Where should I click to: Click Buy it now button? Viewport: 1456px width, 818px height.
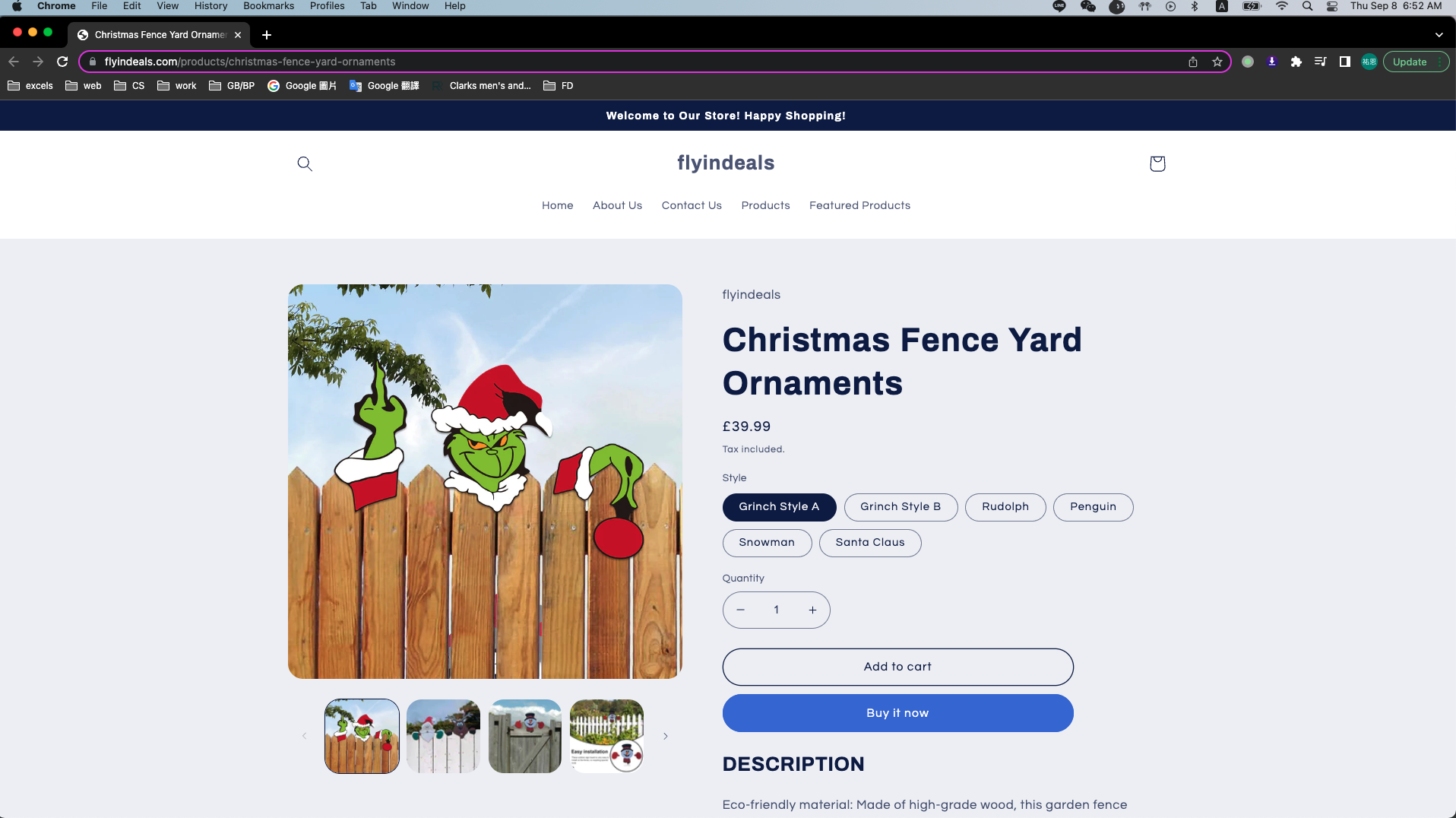[x=897, y=713]
